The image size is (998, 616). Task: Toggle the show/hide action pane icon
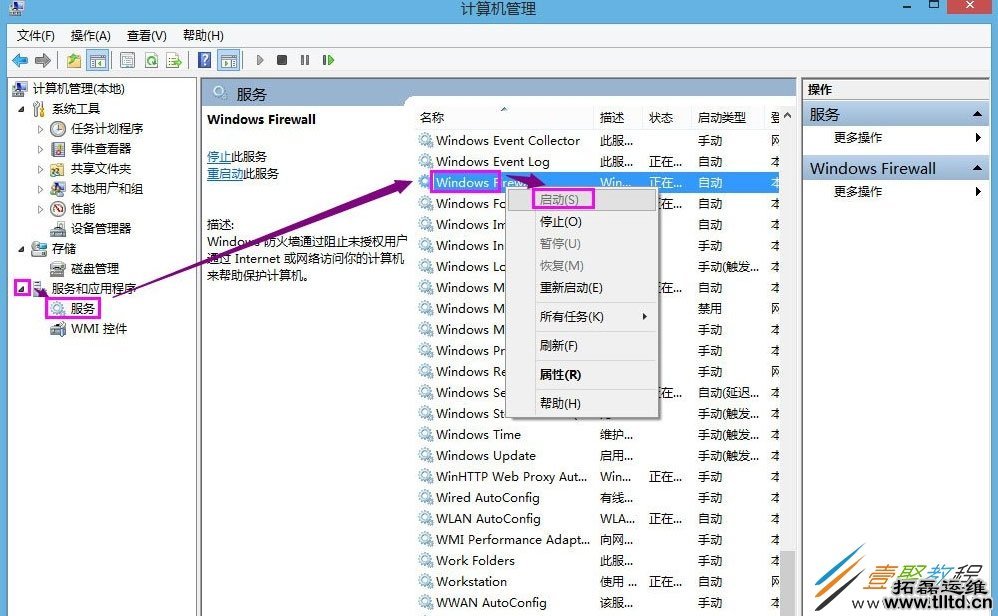[x=228, y=60]
